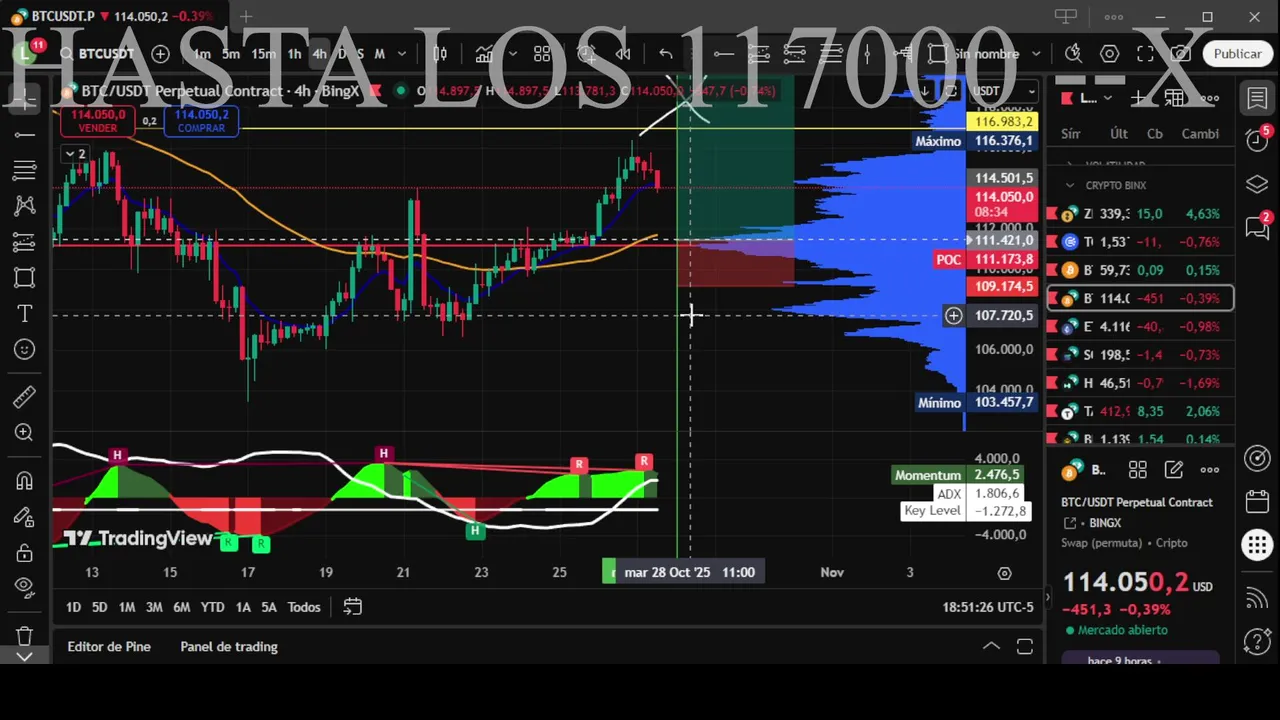Click the COMPRAR 114.050,2 buy button
The image size is (1280, 720).
click(202, 121)
